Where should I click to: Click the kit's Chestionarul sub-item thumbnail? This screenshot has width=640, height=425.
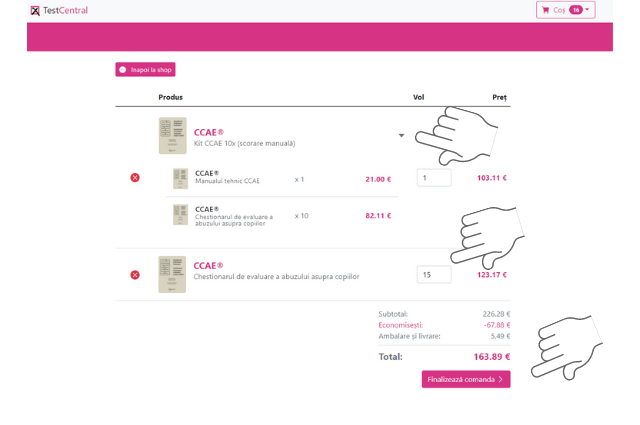[x=180, y=215]
